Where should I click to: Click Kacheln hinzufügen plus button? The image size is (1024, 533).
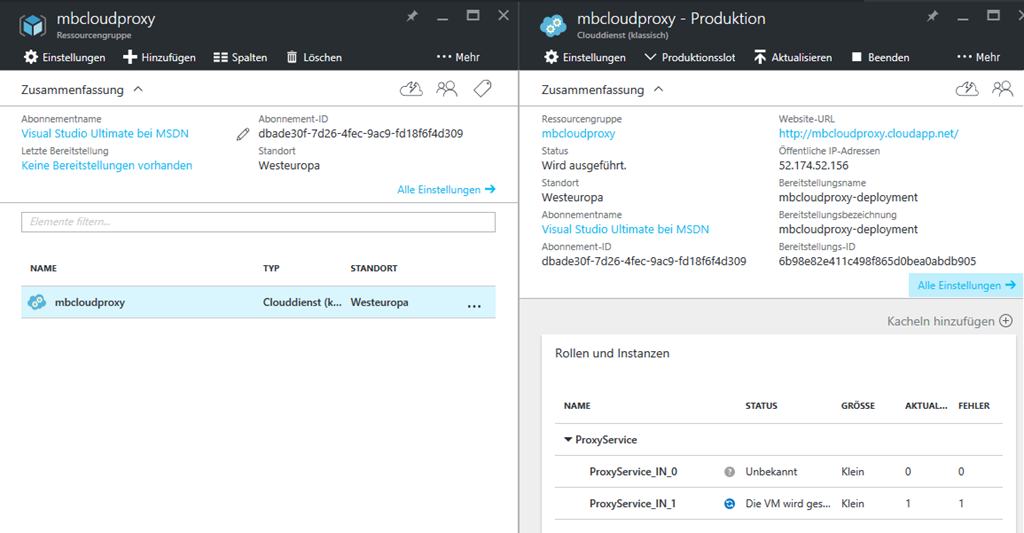click(x=1006, y=321)
